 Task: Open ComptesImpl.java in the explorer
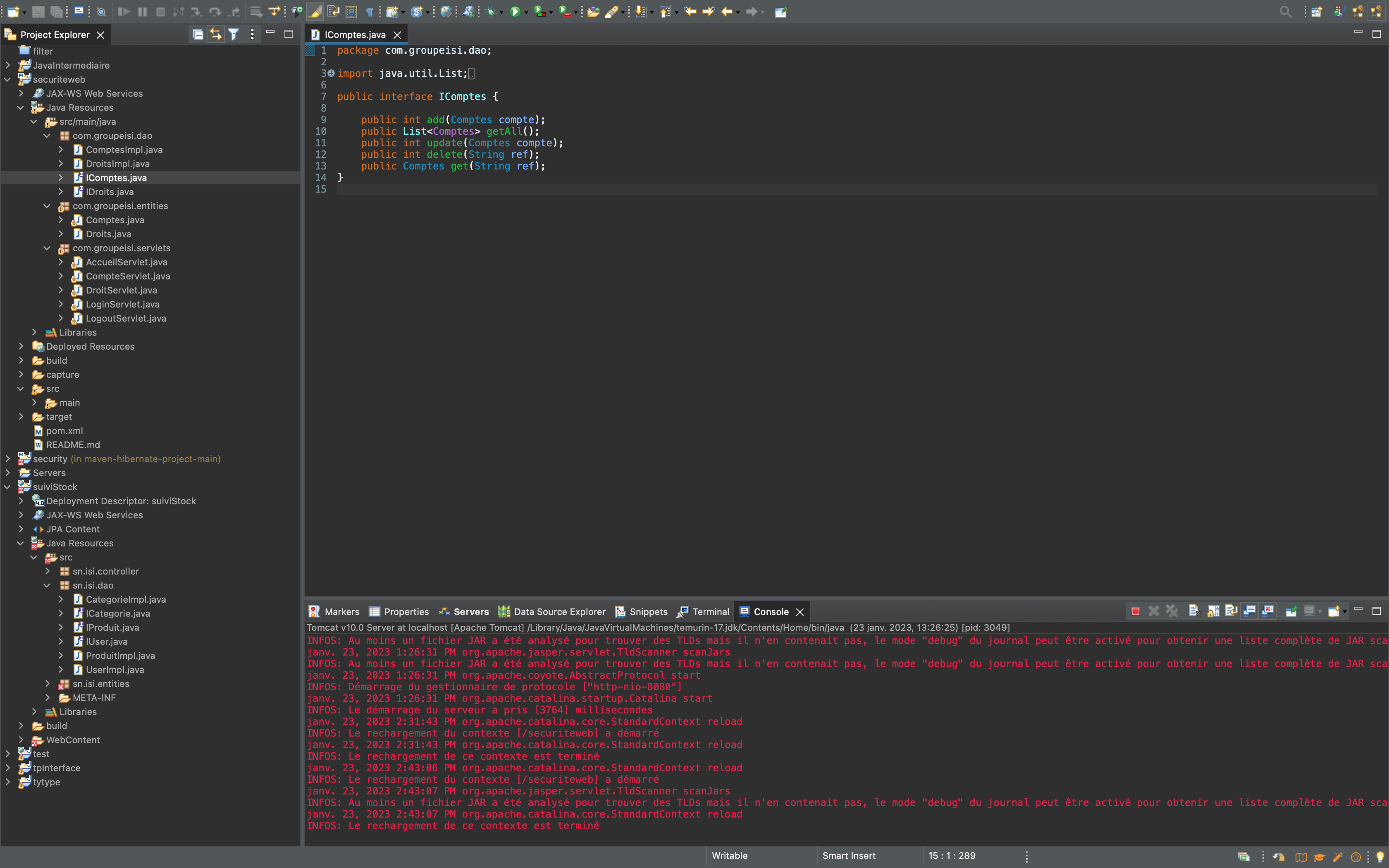click(x=124, y=150)
